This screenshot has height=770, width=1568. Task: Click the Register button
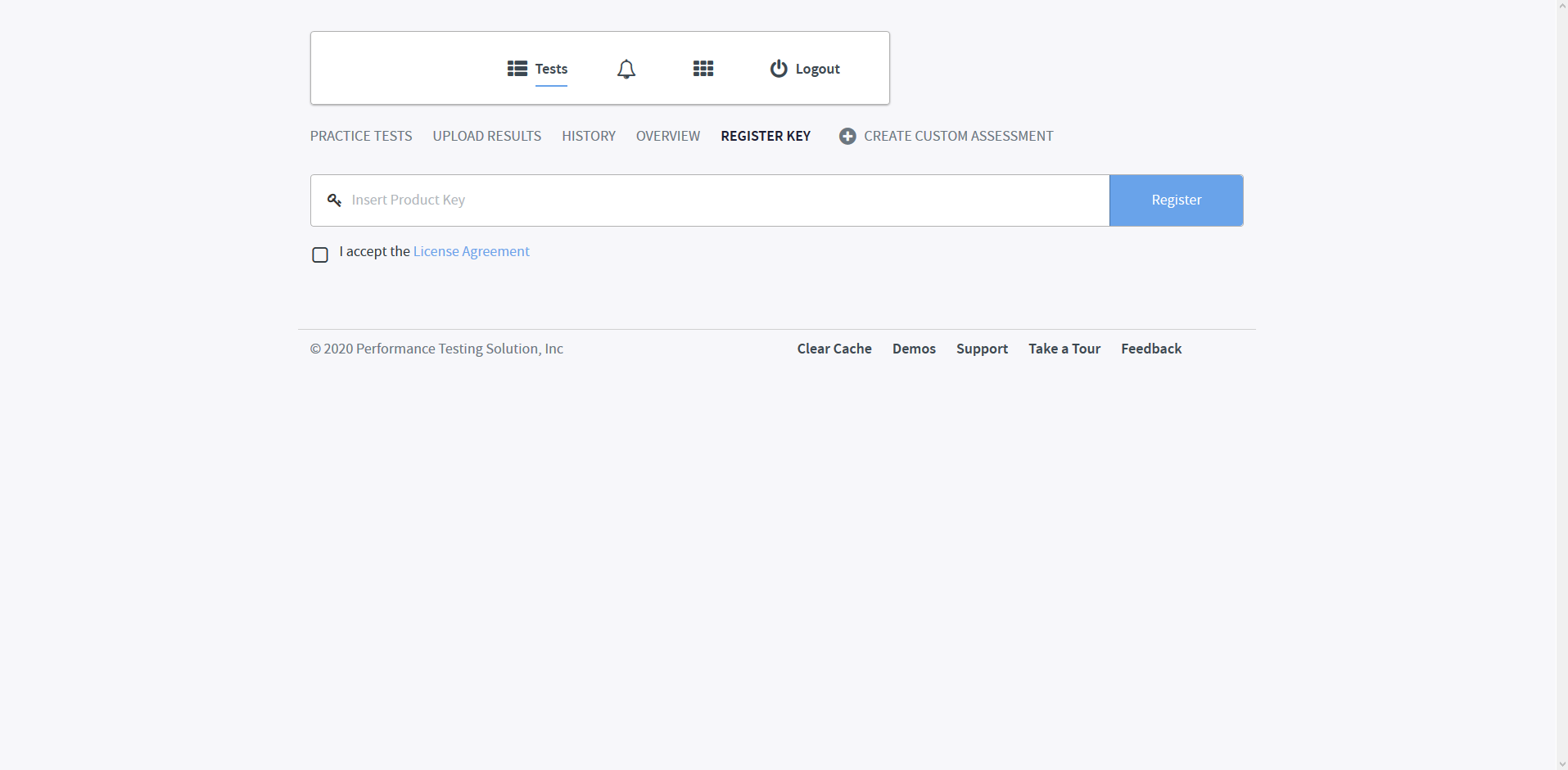click(1177, 200)
